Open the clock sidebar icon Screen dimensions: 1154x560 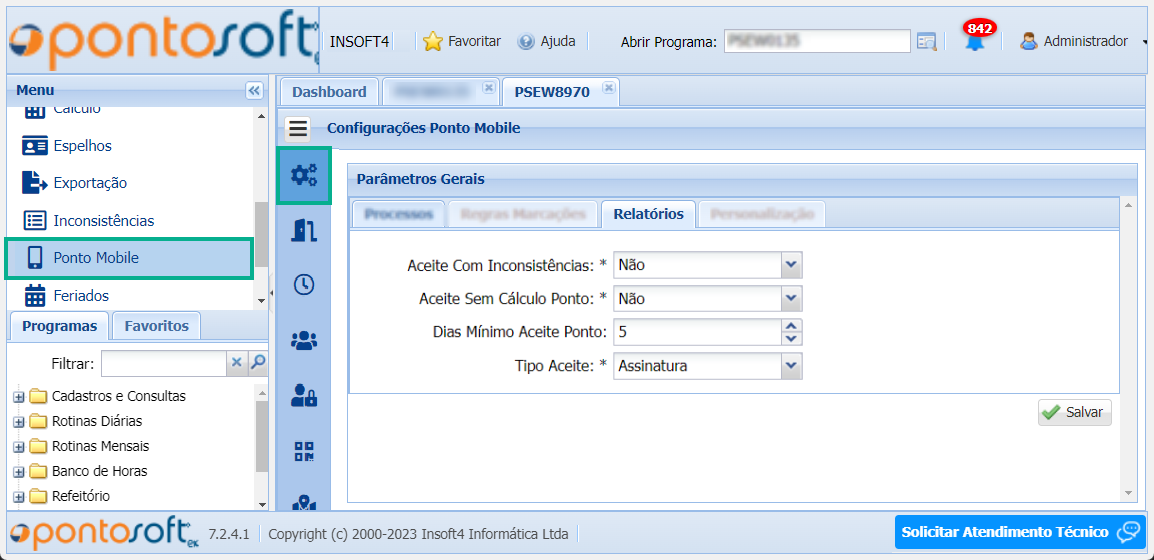pos(303,285)
